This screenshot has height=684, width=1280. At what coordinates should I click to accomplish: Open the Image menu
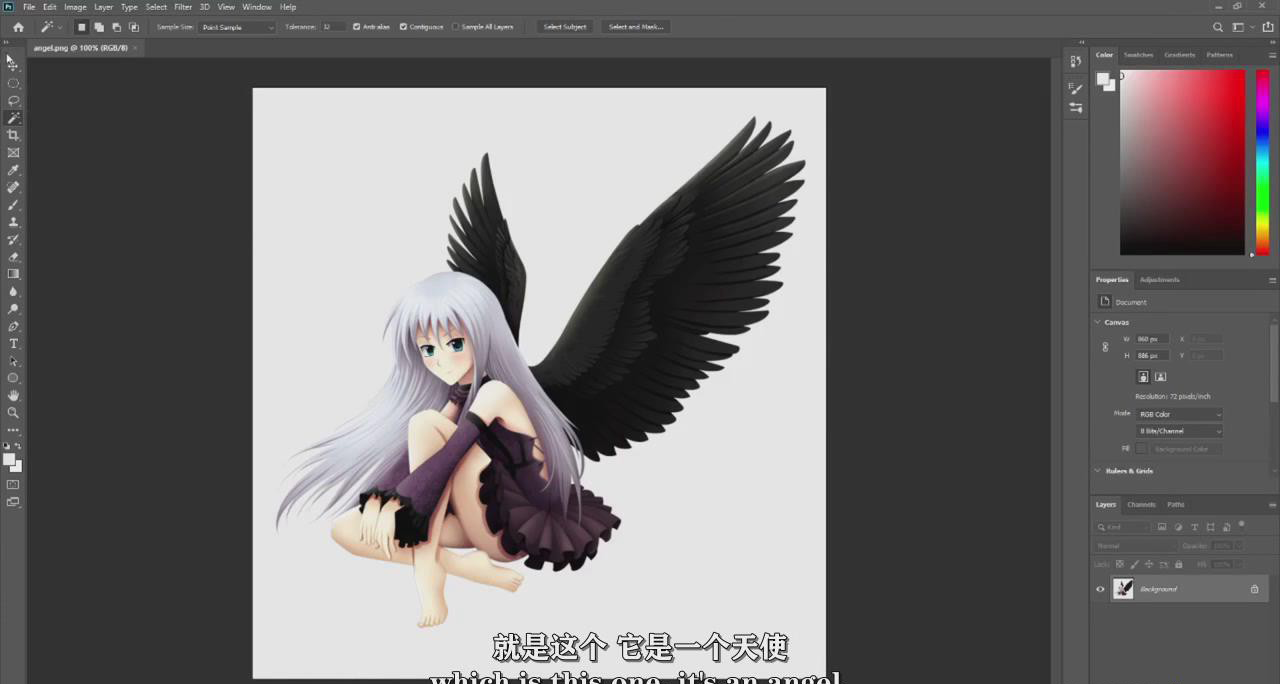(x=75, y=7)
